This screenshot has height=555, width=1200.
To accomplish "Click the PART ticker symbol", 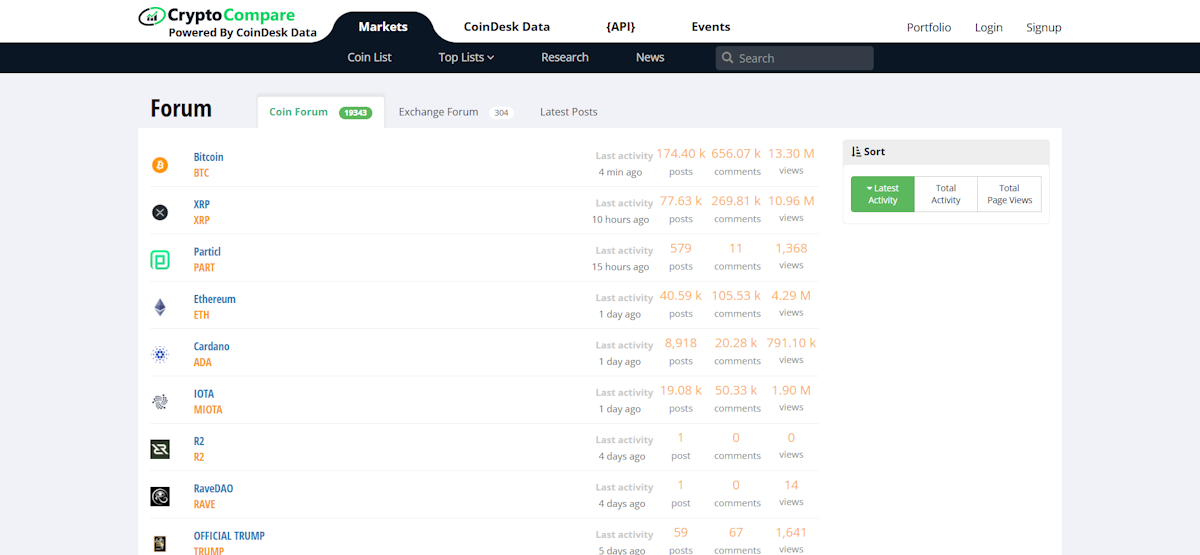I will pyautogui.click(x=204, y=267).
